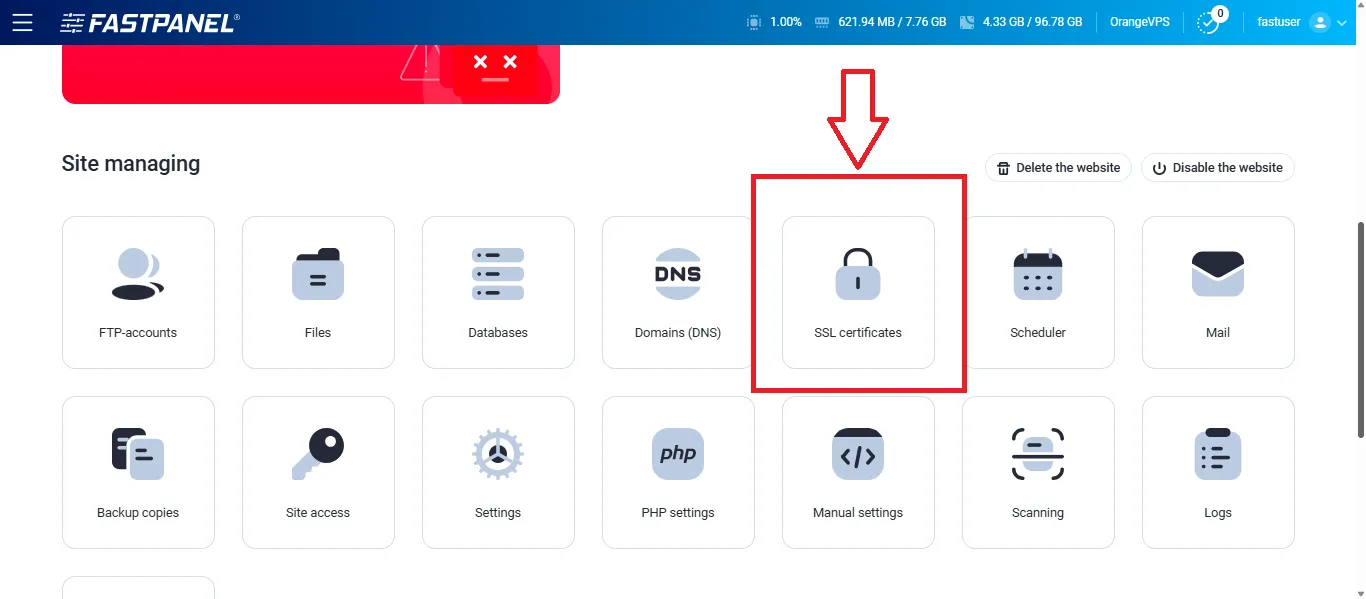The height and width of the screenshot is (599, 1366).
Task: Open the Scanning tool
Action: pyautogui.click(x=1038, y=470)
